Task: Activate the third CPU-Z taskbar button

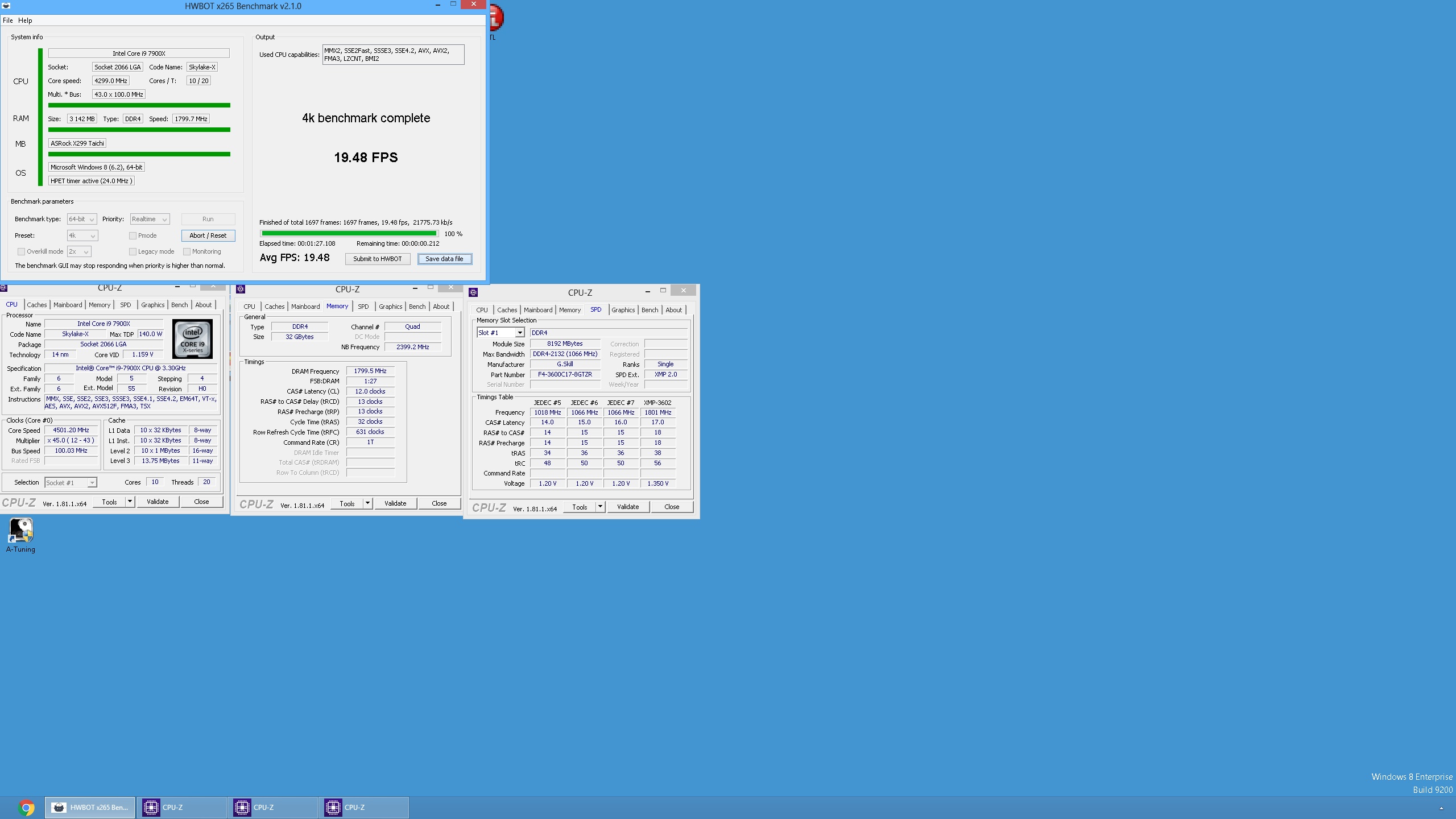Action: coord(364,807)
